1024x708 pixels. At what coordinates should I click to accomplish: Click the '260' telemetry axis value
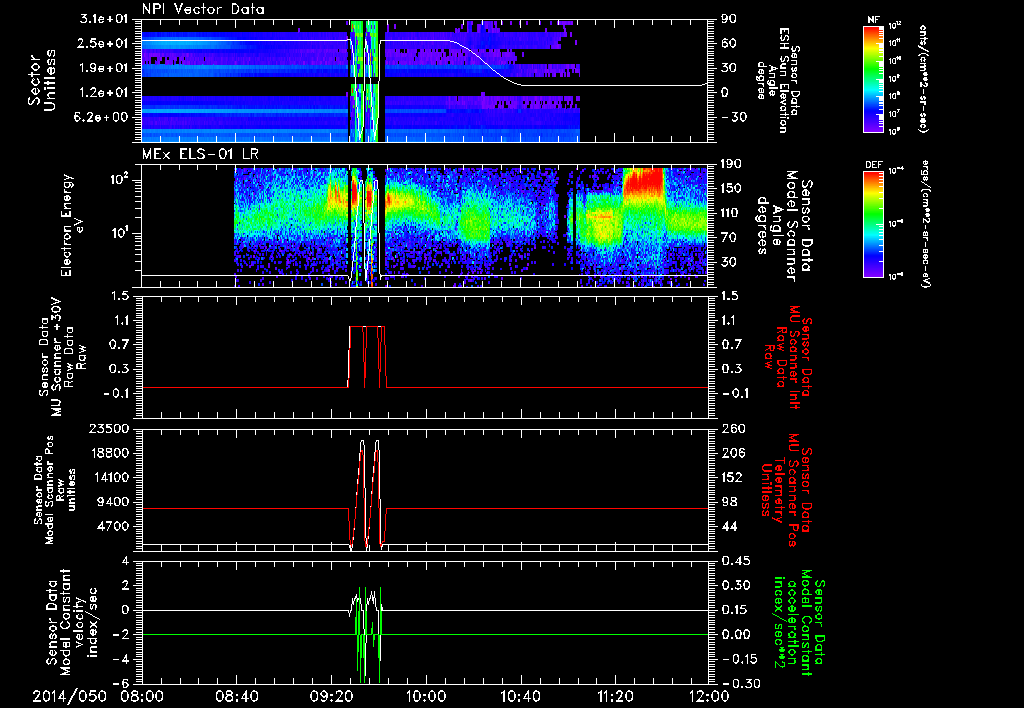pyautogui.click(x=733, y=429)
